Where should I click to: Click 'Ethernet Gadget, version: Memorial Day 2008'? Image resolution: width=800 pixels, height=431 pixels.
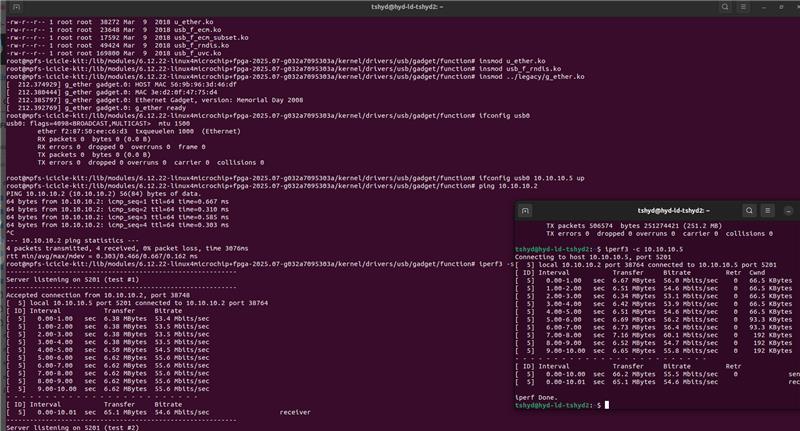pos(219,100)
